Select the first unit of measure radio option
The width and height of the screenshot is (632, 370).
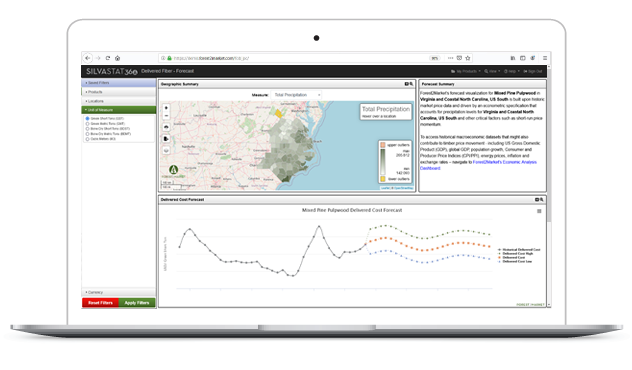coord(87,118)
